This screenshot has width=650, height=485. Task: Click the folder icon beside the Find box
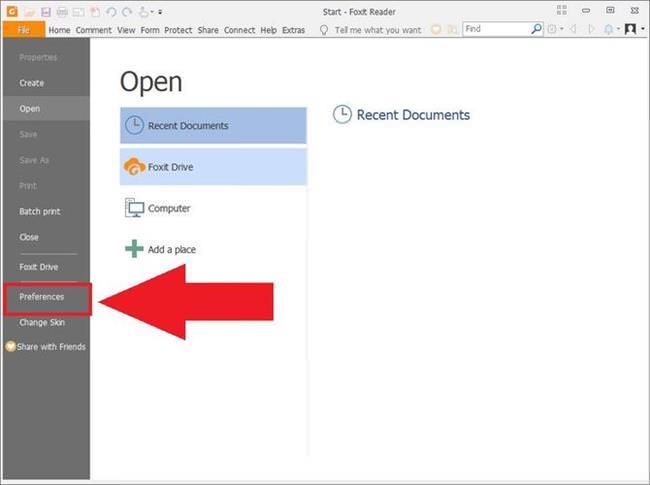[x=452, y=29]
